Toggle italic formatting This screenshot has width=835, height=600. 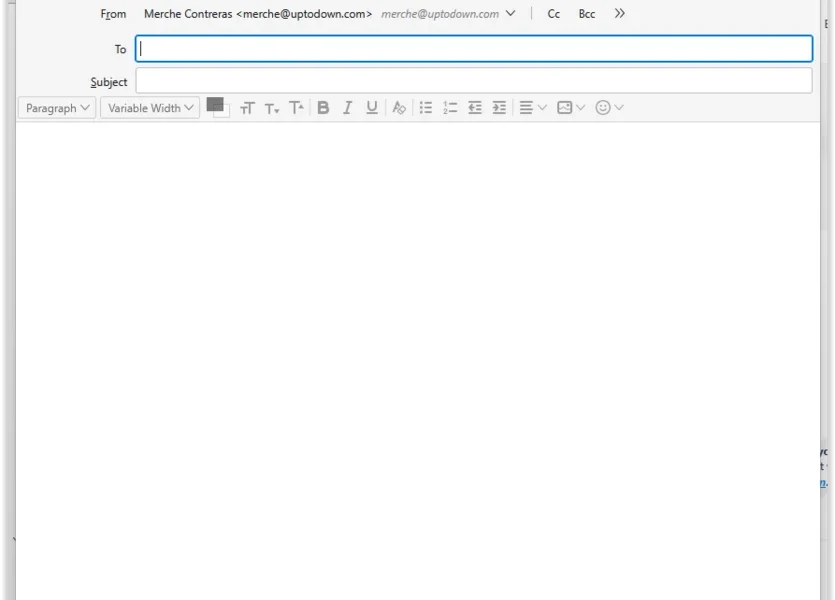click(347, 108)
